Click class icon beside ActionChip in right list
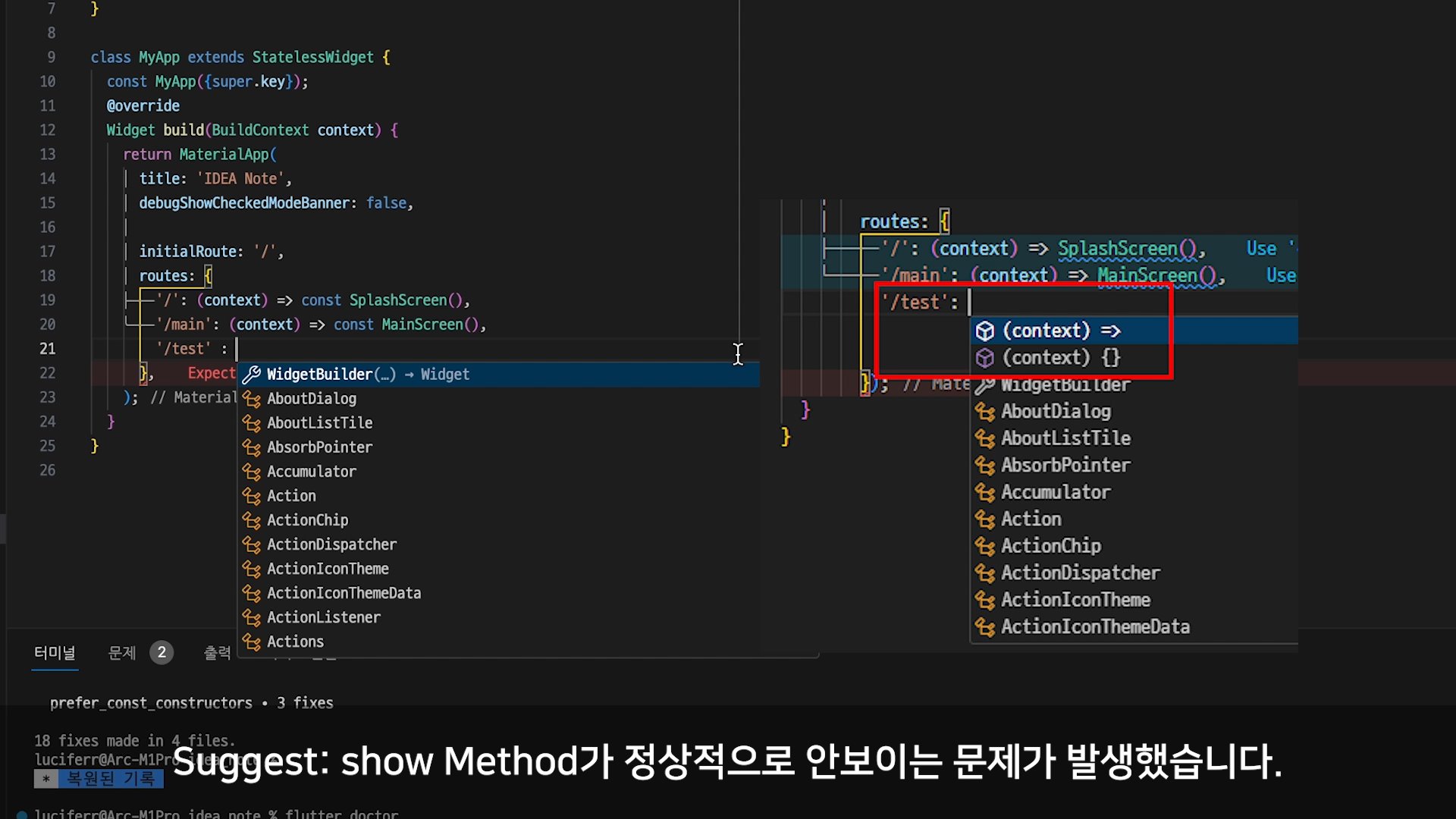Screen dimensions: 1456x819 pos(984,546)
